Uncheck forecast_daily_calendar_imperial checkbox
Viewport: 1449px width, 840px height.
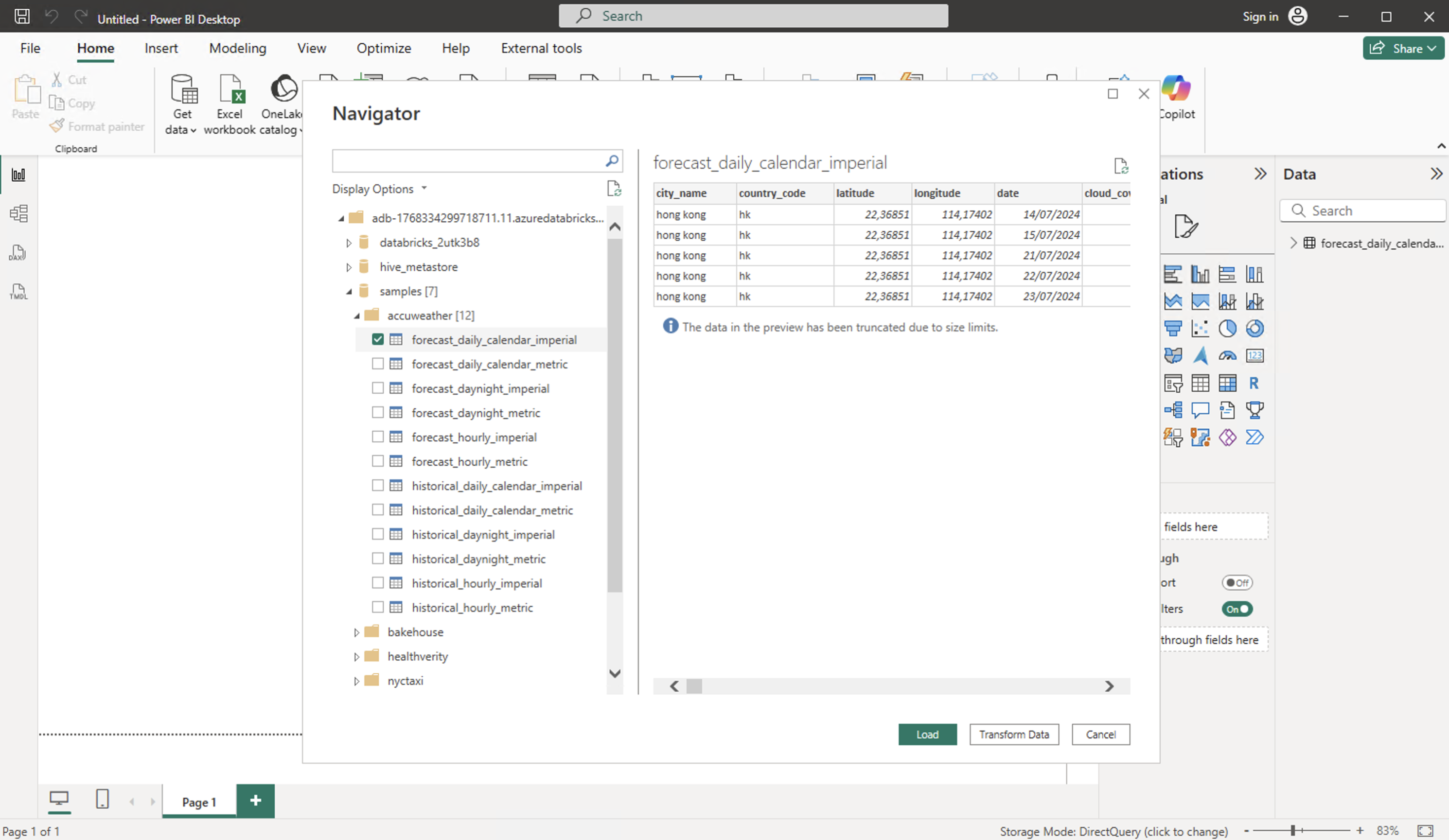(x=378, y=339)
